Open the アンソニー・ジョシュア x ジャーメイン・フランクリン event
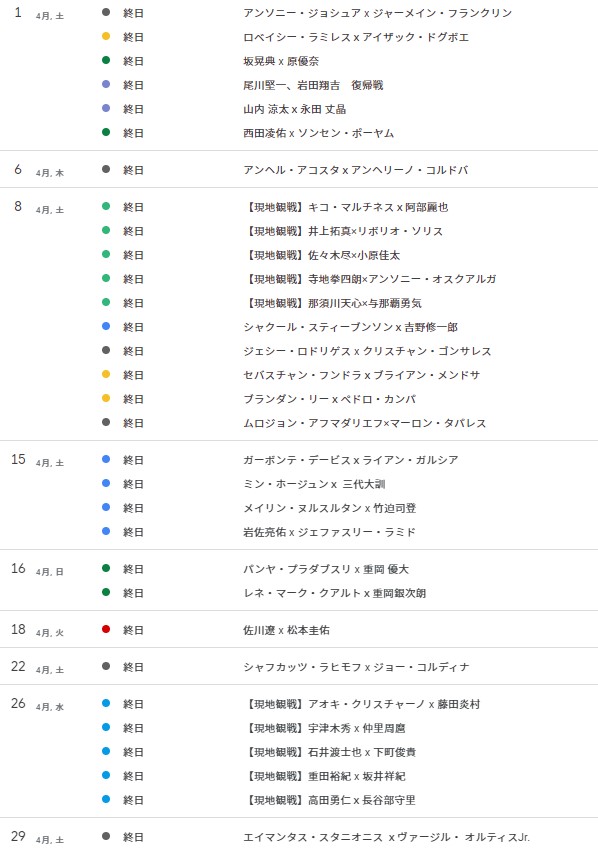This screenshot has height=852, width=598. (x=377, y=12)
